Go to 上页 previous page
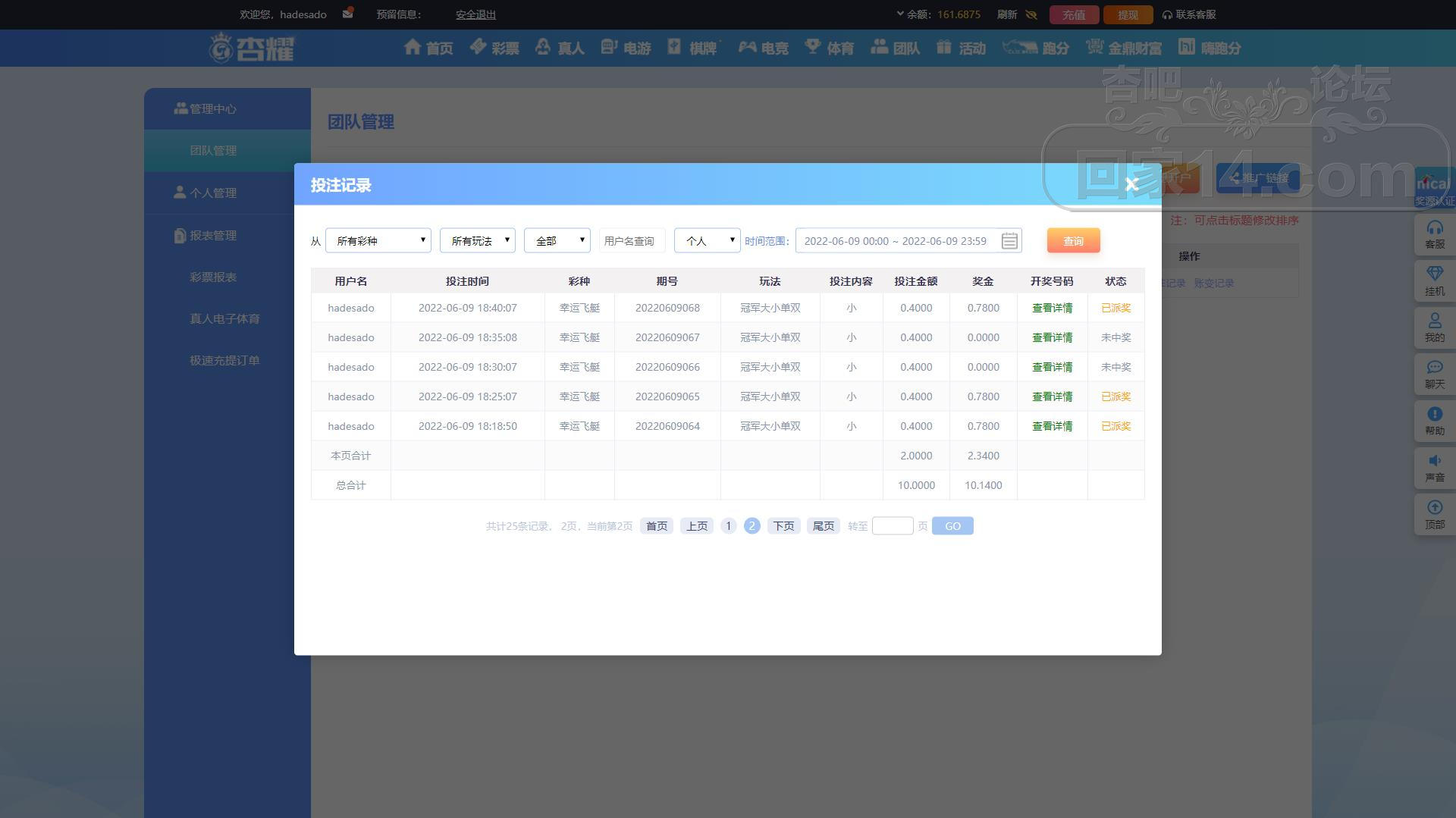Image resolution: width=1456 pixels, height=818 pixels. [x=697, y=525]
